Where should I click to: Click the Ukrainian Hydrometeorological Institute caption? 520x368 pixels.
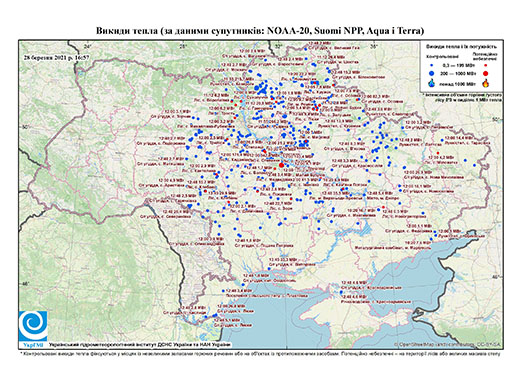click(x=140, y=345)
